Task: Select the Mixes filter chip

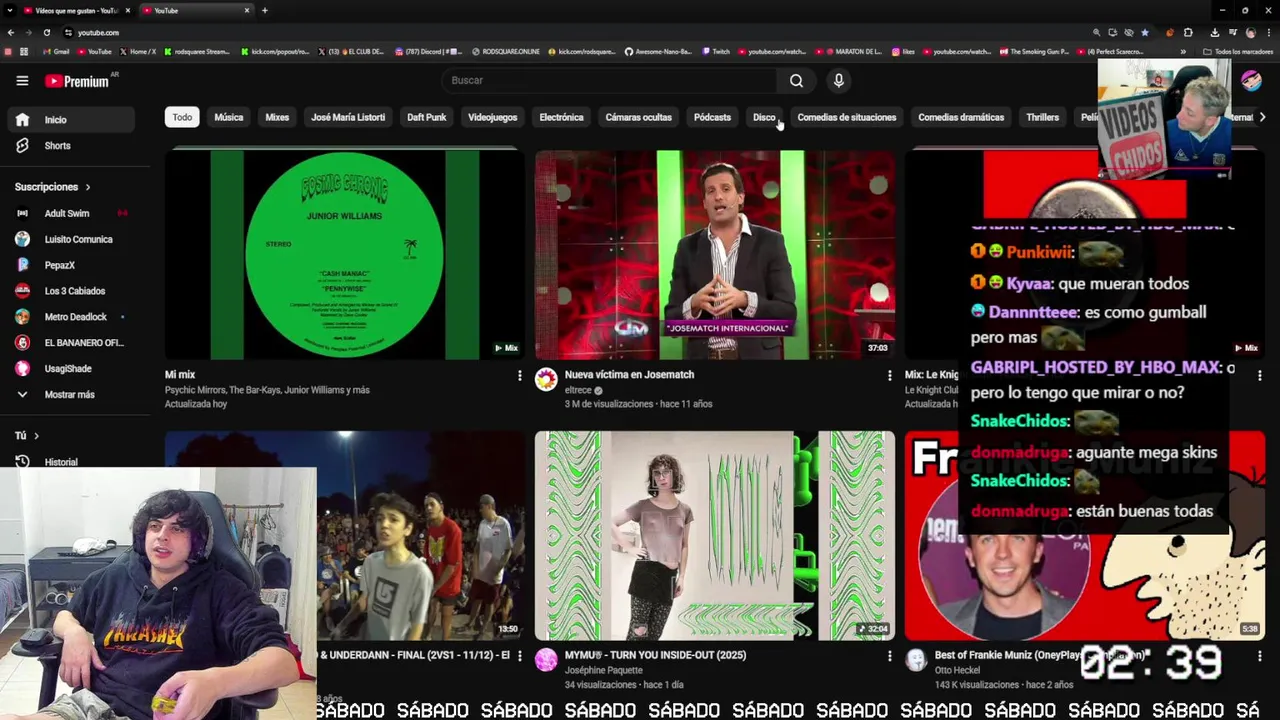Action: pyautogui.click(x=277, y=117)
